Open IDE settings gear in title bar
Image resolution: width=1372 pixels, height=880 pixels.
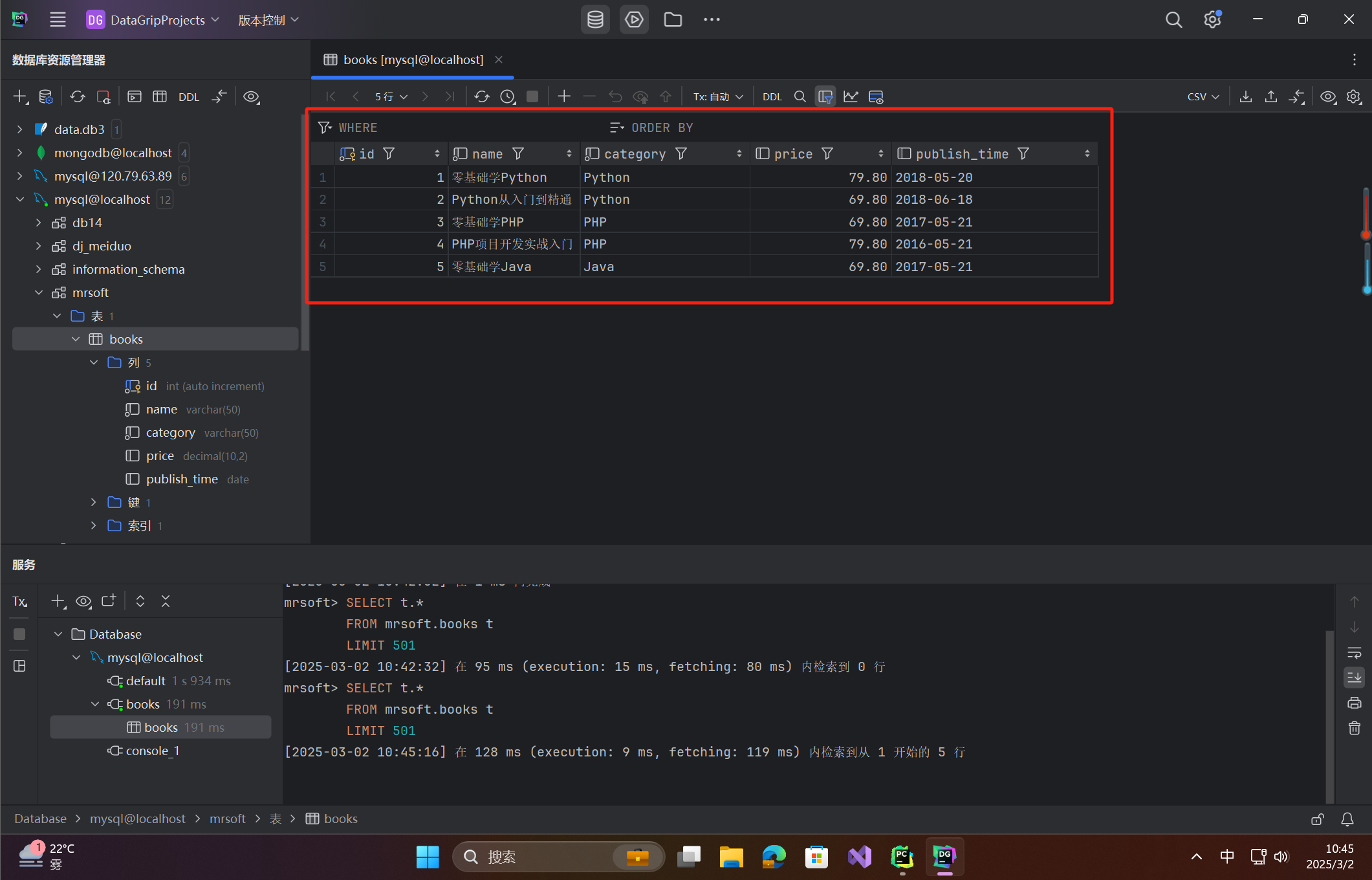[x=1213, y=19]
